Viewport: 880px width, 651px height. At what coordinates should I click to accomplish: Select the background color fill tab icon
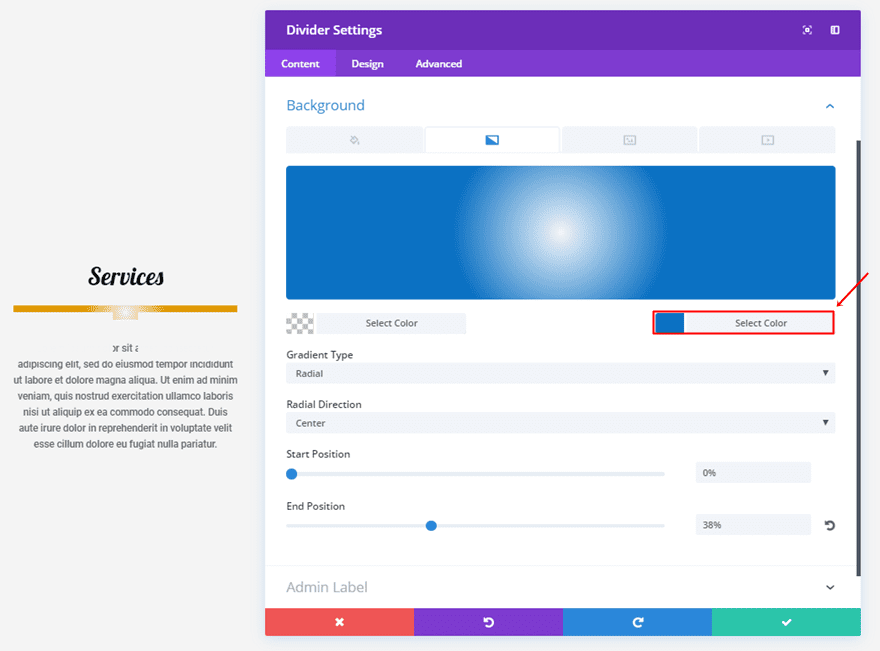click(354, 140)
